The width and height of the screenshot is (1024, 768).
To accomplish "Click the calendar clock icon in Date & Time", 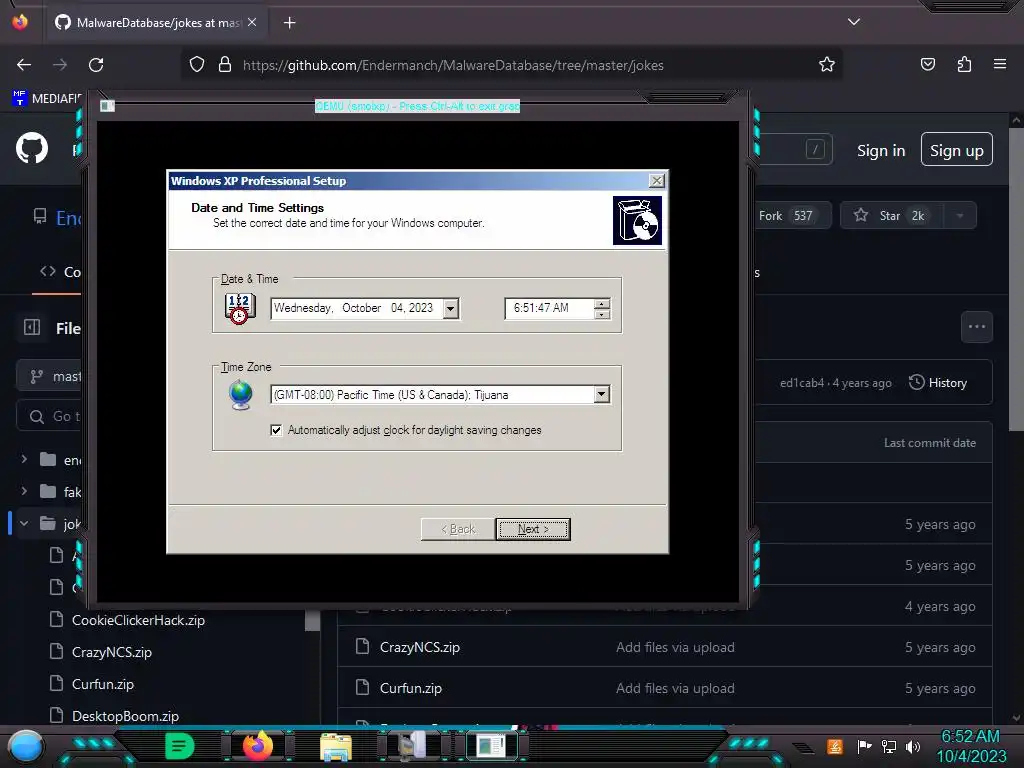I will pyautogui.click(x=240, y=308).
